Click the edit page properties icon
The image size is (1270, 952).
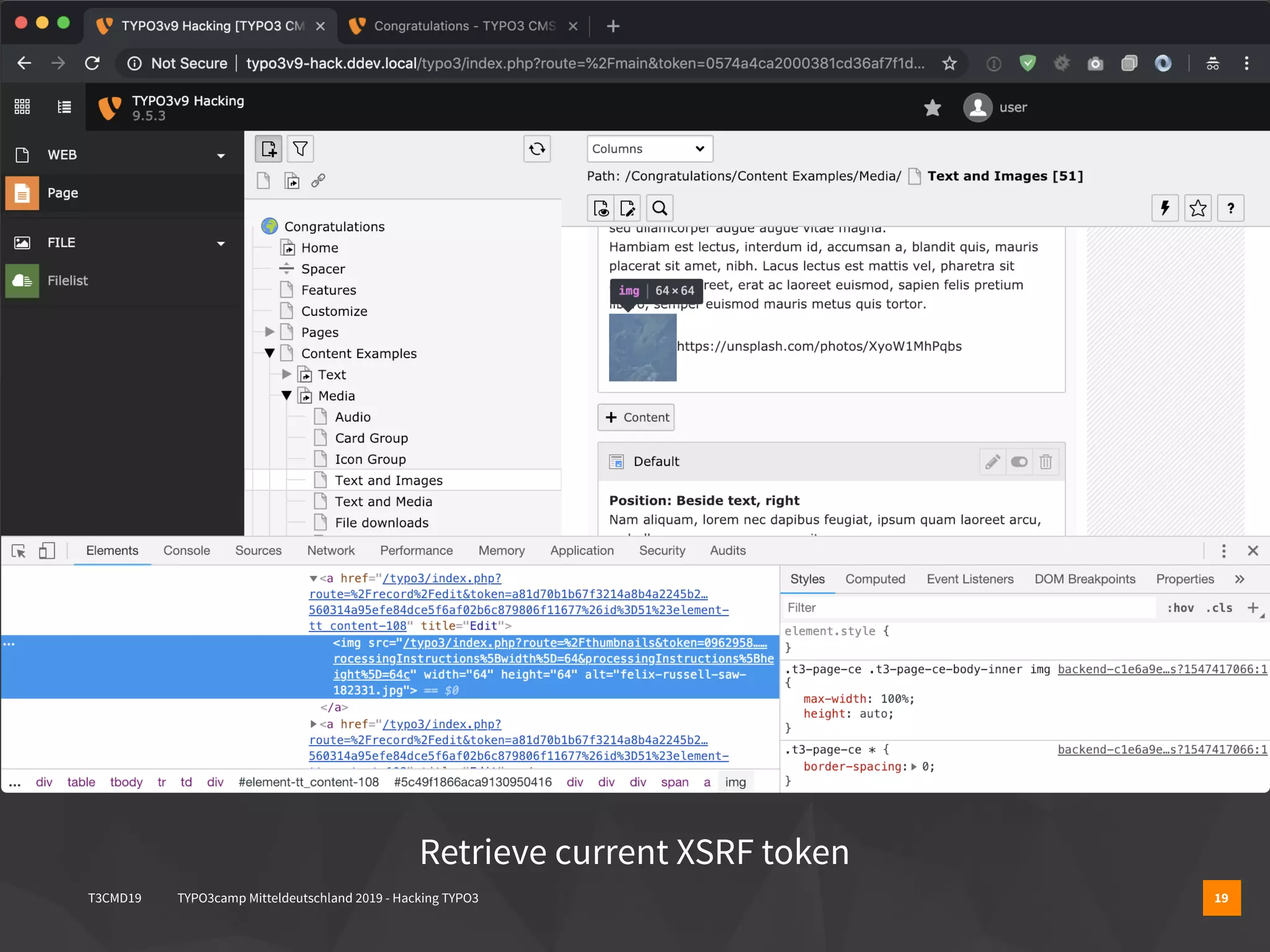[627, 208]
